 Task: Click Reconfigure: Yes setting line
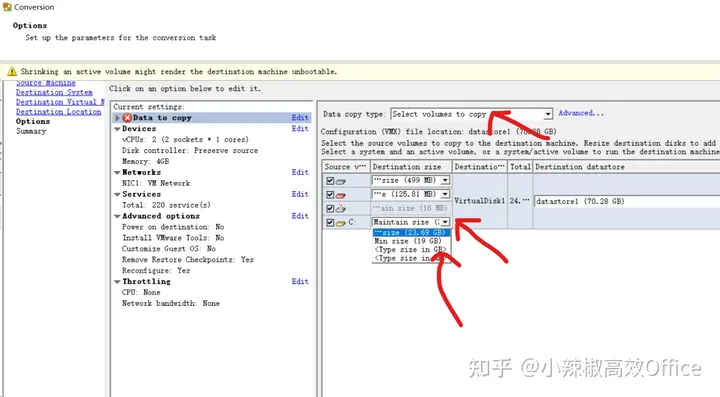click(156, 271)
